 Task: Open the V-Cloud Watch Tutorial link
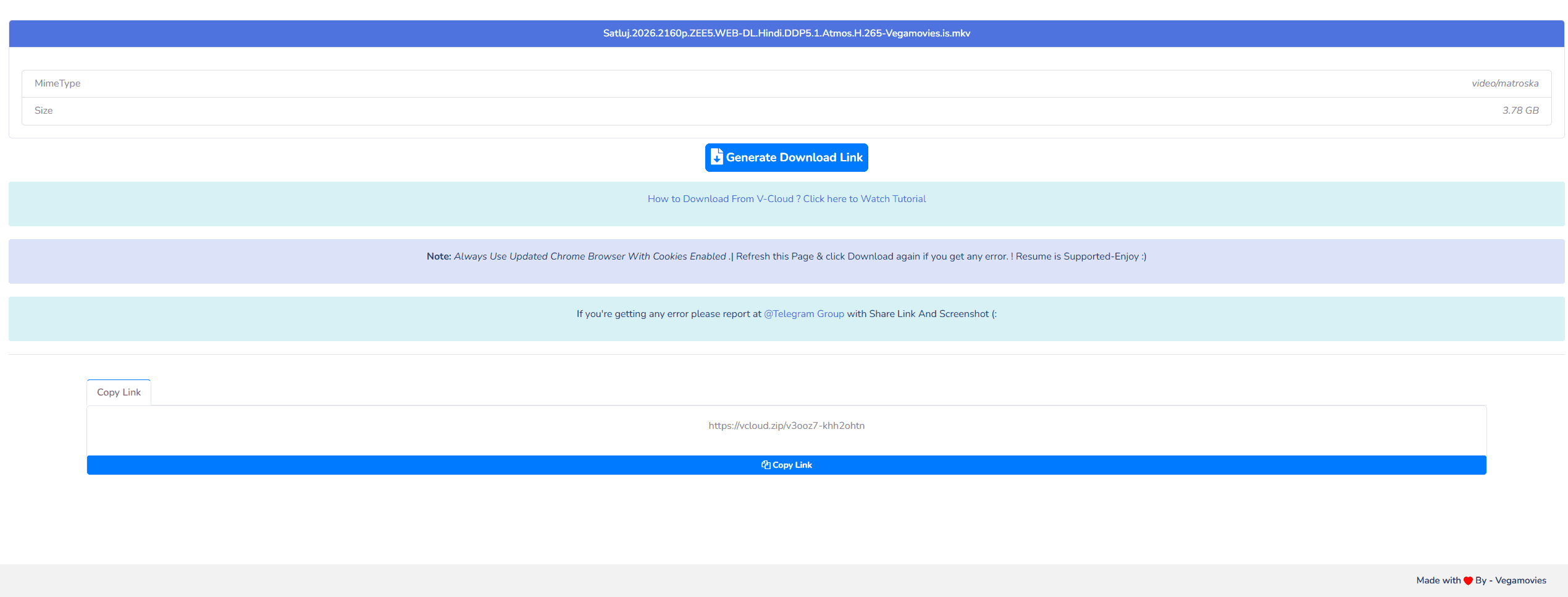click(x=786, y=199)
